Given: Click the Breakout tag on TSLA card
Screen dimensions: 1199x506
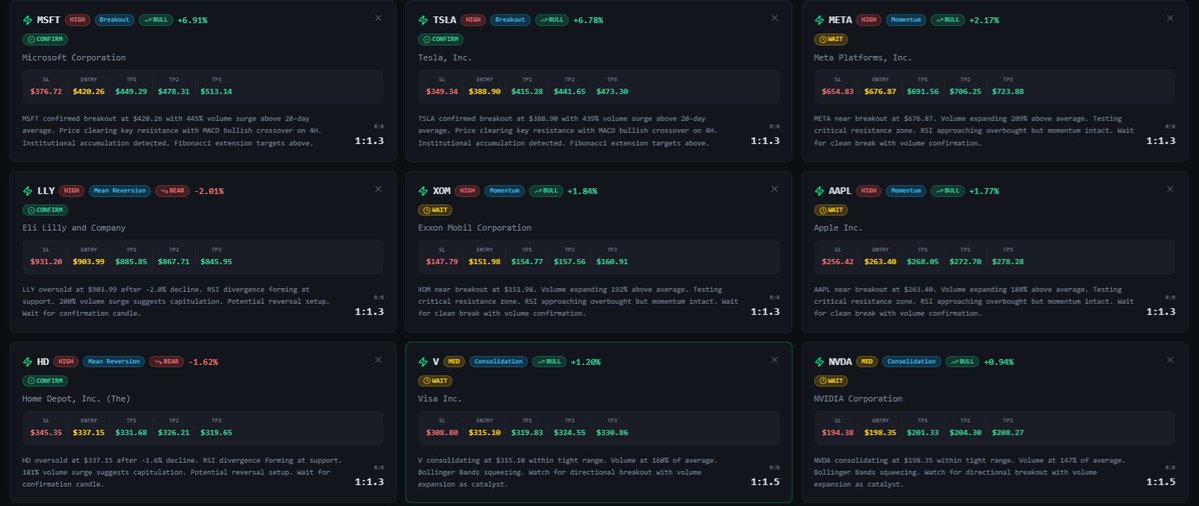Looking at the screenshot, I should coord(510,20).
